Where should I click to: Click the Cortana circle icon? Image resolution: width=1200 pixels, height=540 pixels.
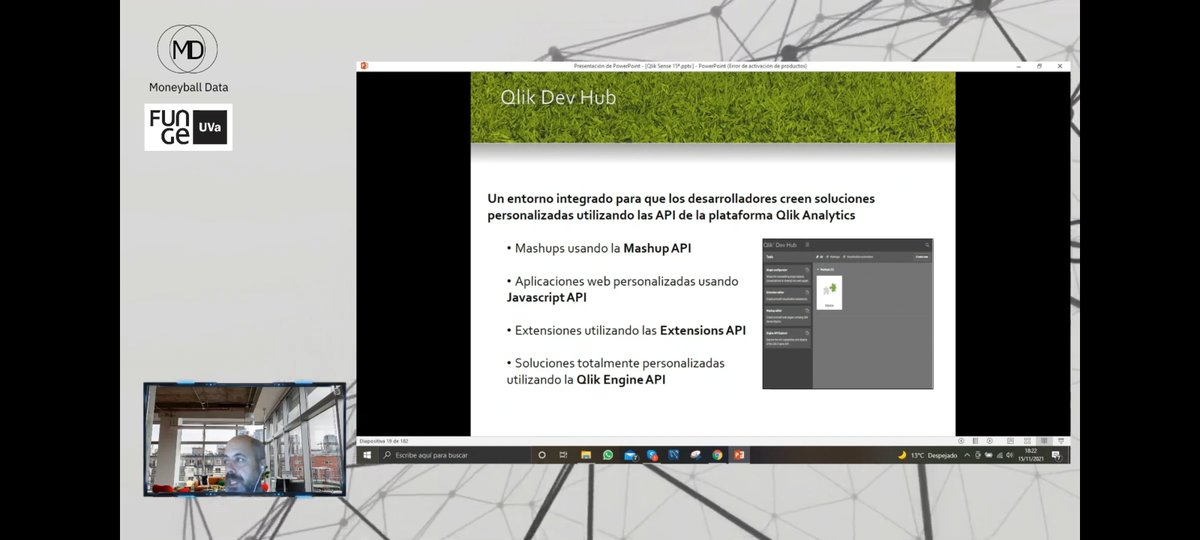(x=542, y=455)
